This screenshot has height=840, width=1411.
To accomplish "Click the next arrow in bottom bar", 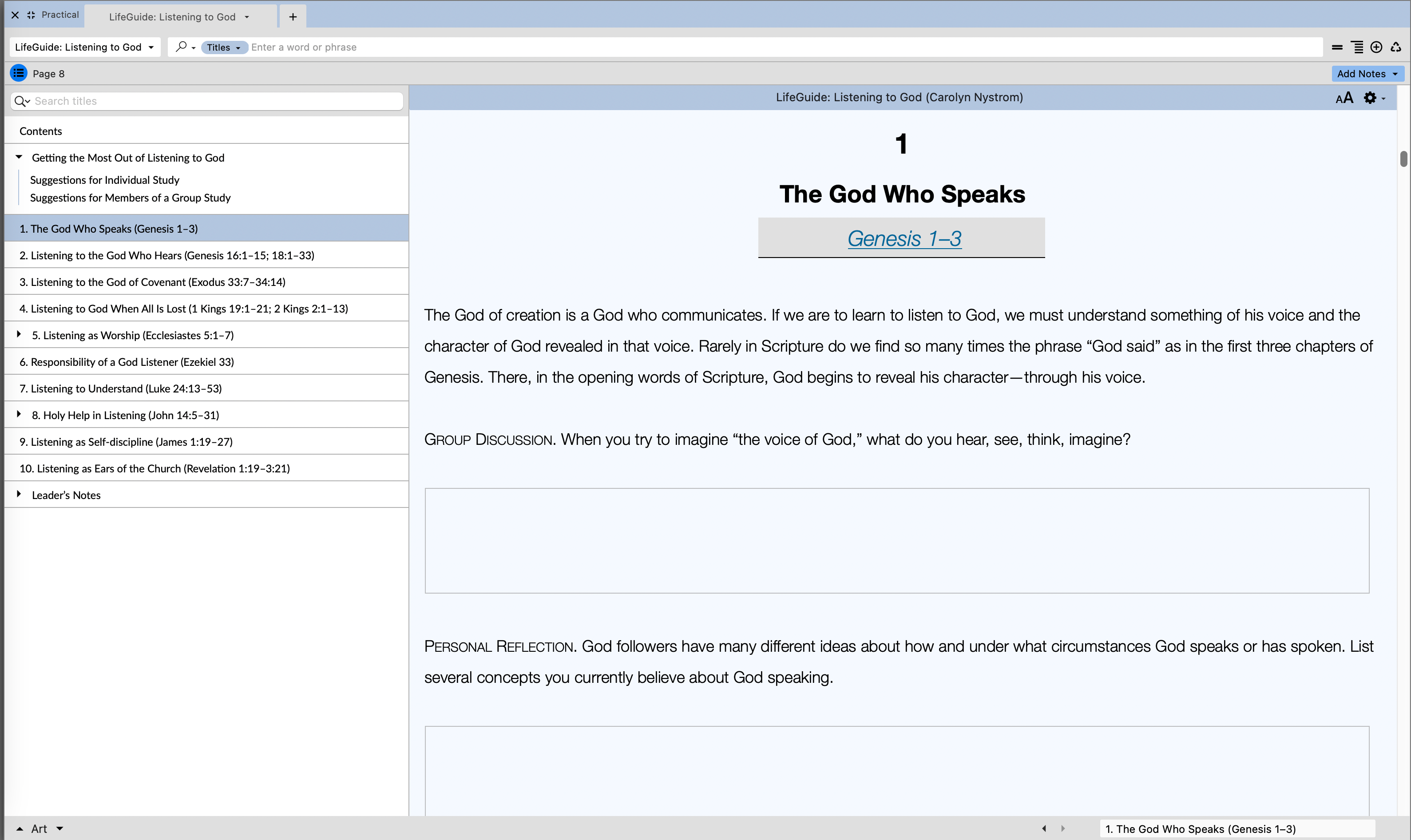I will point(1062,829).
